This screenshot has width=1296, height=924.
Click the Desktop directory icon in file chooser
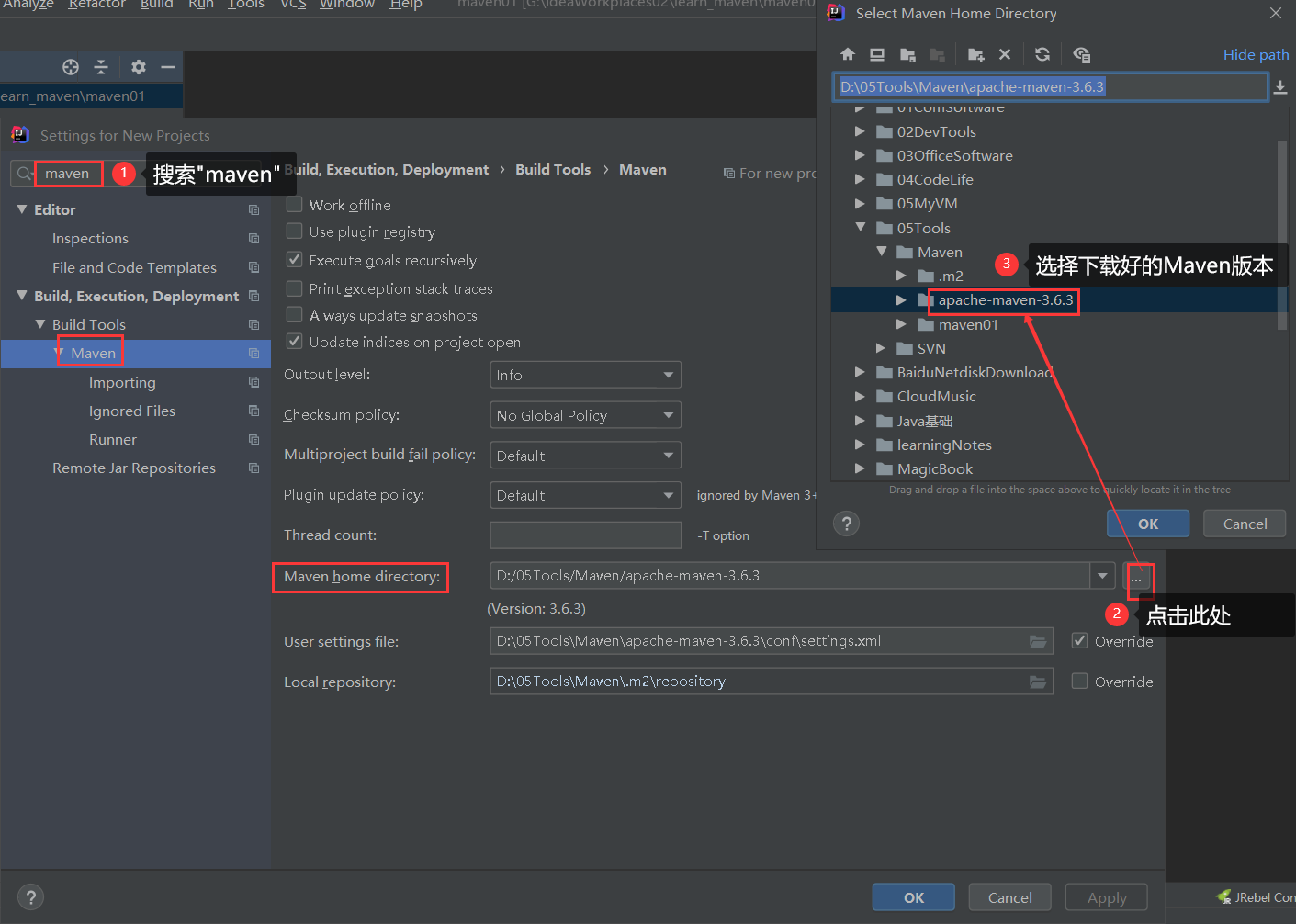pyautogui.click(x=877, y=54)
